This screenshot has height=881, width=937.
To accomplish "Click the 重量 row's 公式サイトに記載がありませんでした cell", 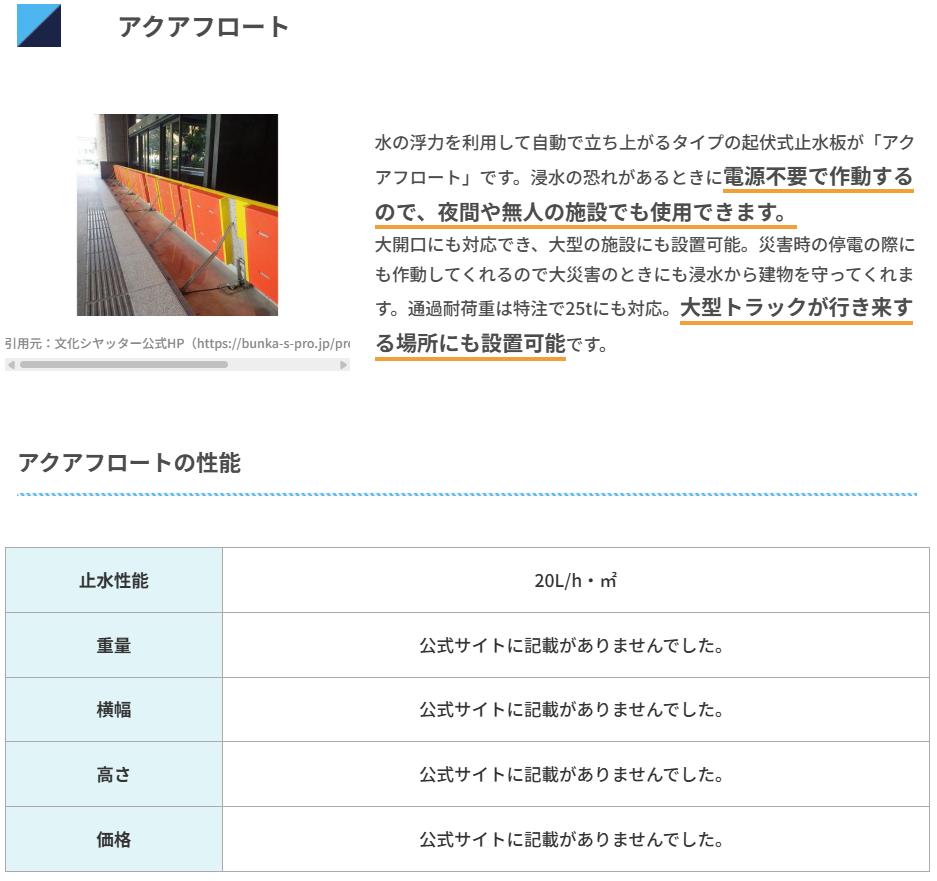I will coord(575,645).
